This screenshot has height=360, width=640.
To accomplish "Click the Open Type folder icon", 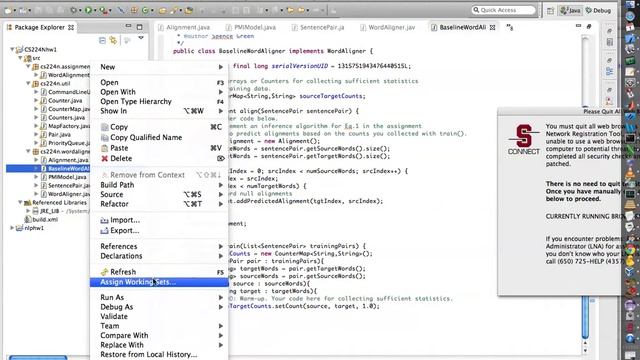I will click(x=162, y=10).
